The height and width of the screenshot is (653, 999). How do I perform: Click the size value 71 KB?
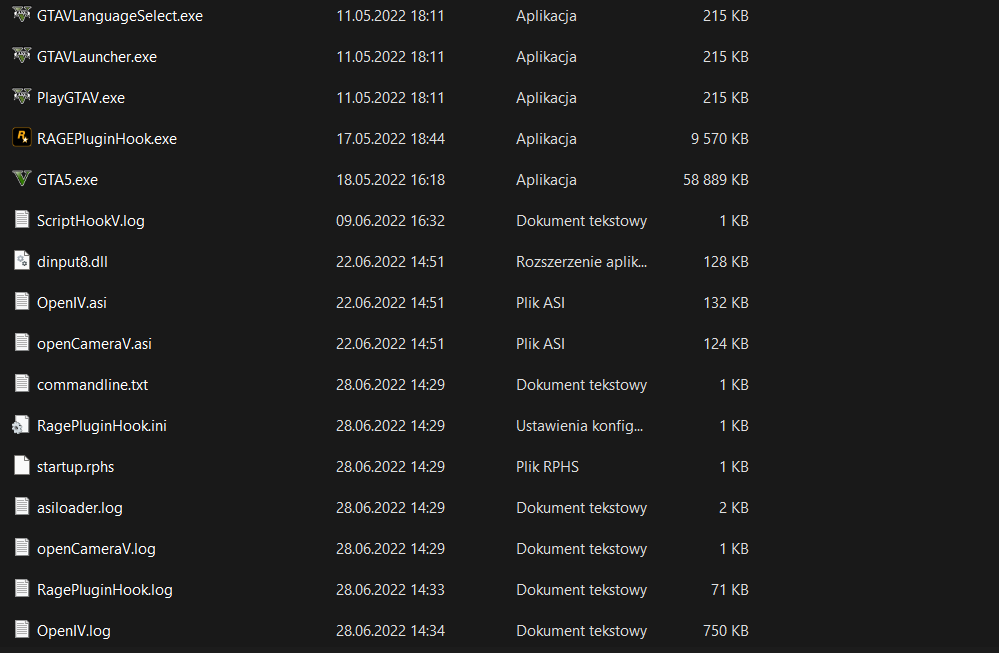[x=730, y=590]
